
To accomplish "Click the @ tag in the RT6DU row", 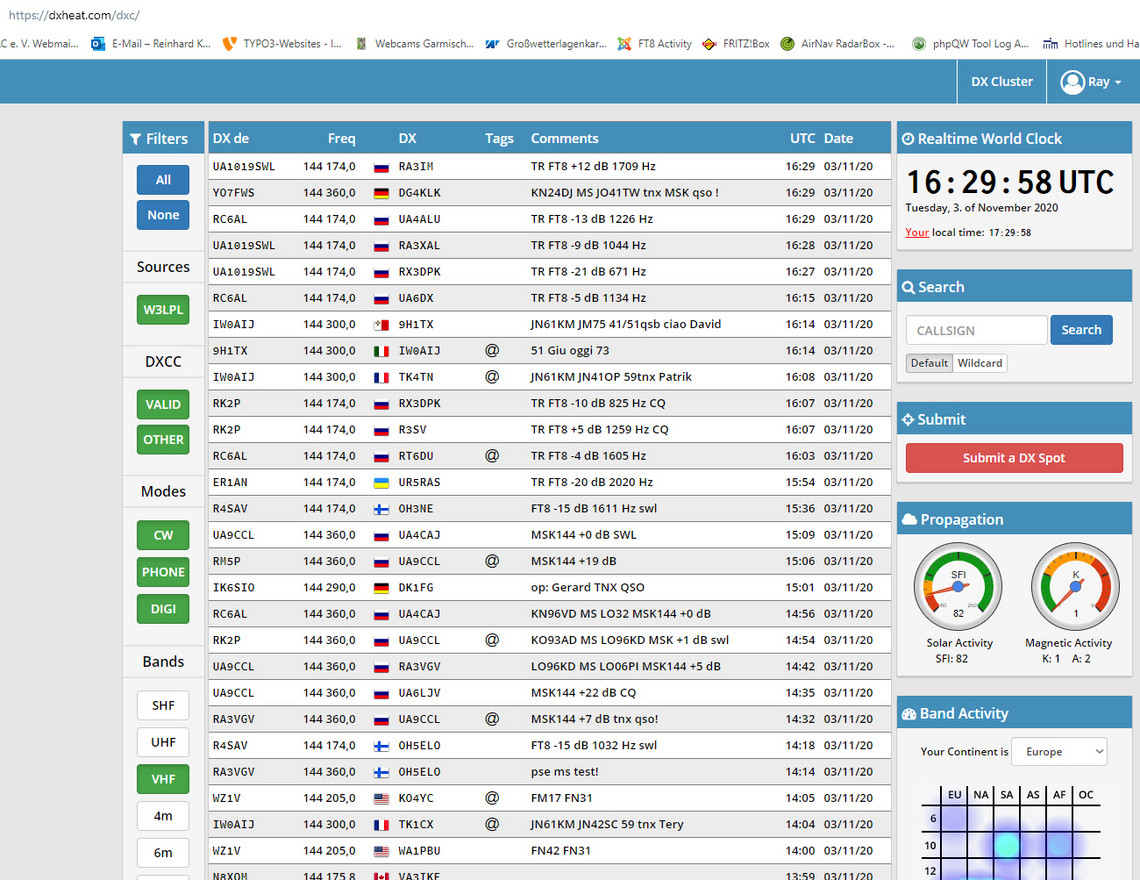I will [x=492, y=456].
